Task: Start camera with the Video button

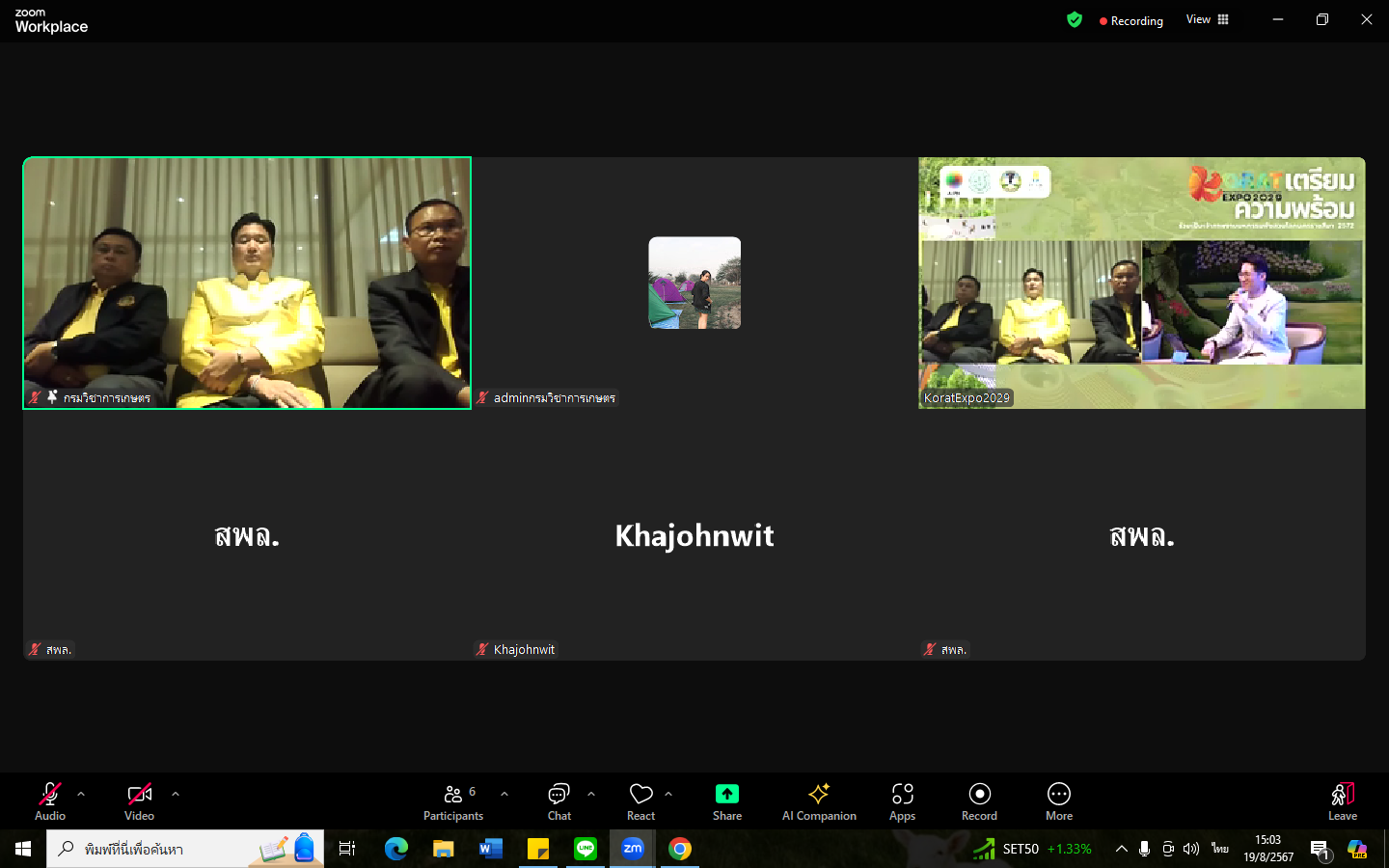Action: tap(139, 801)
